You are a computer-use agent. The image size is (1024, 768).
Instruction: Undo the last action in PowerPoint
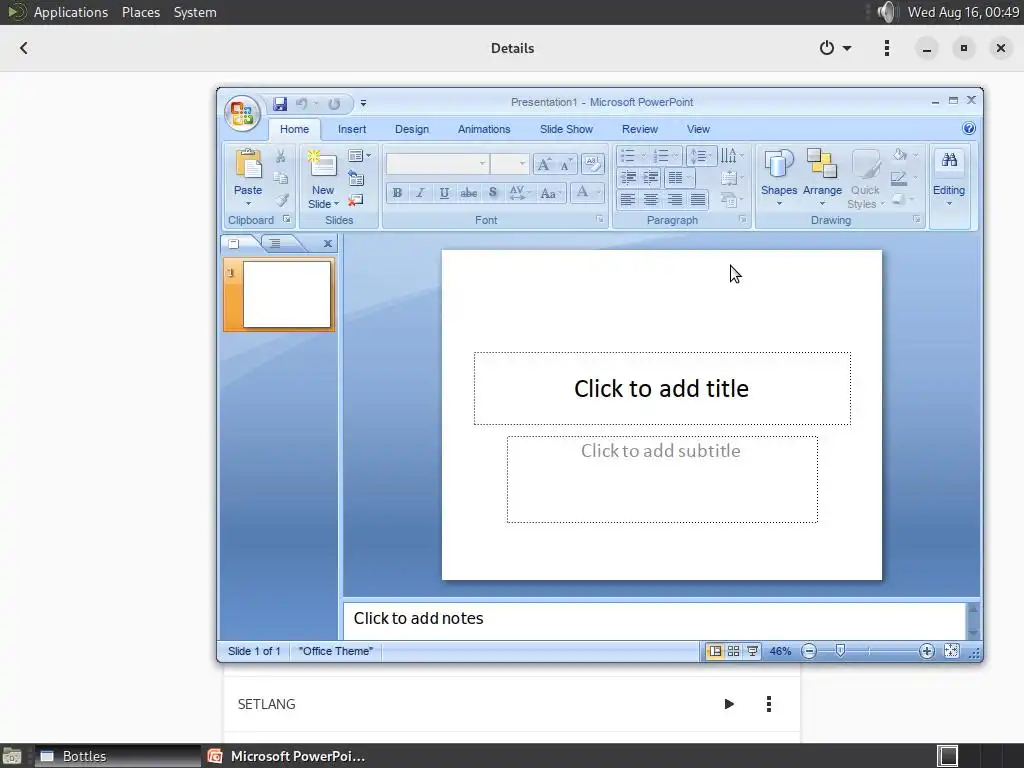click(302, 104)
